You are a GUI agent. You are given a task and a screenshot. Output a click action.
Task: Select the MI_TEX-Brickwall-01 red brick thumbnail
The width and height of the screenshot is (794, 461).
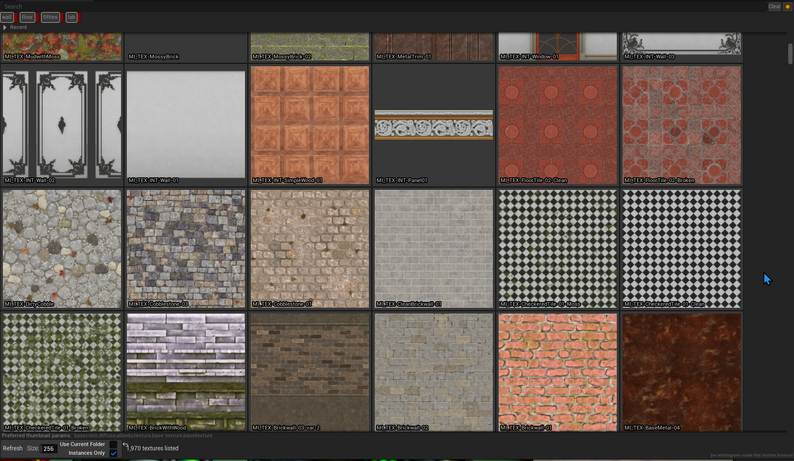pos(558,372)
